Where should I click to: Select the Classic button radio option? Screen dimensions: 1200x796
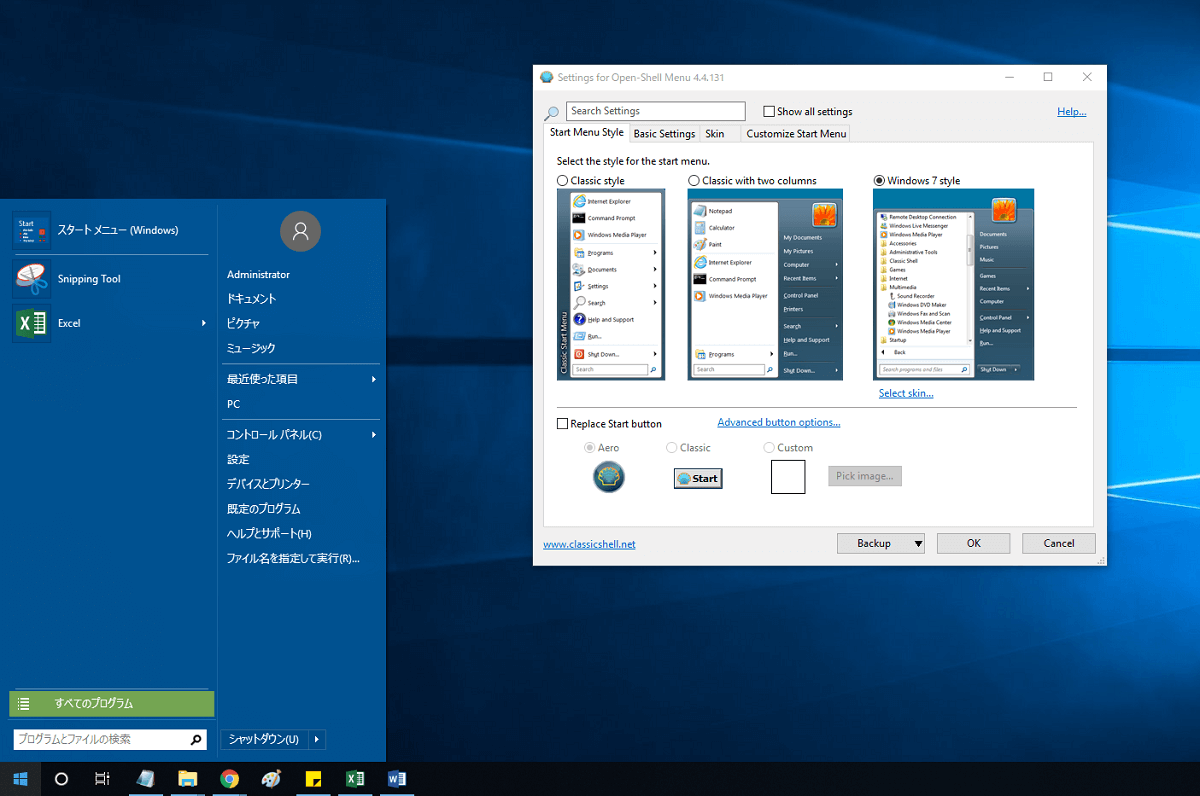pos(671,448)
